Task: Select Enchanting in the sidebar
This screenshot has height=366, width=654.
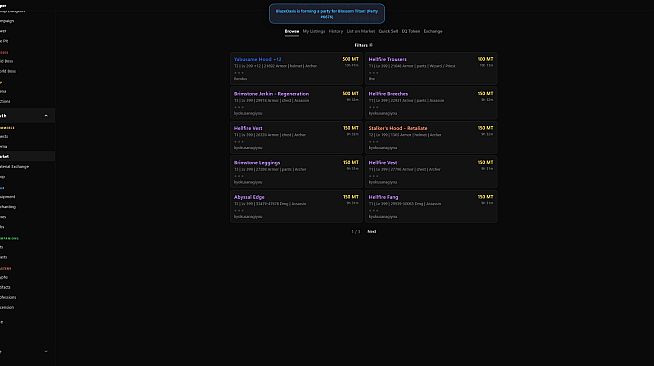Action: 8,207
